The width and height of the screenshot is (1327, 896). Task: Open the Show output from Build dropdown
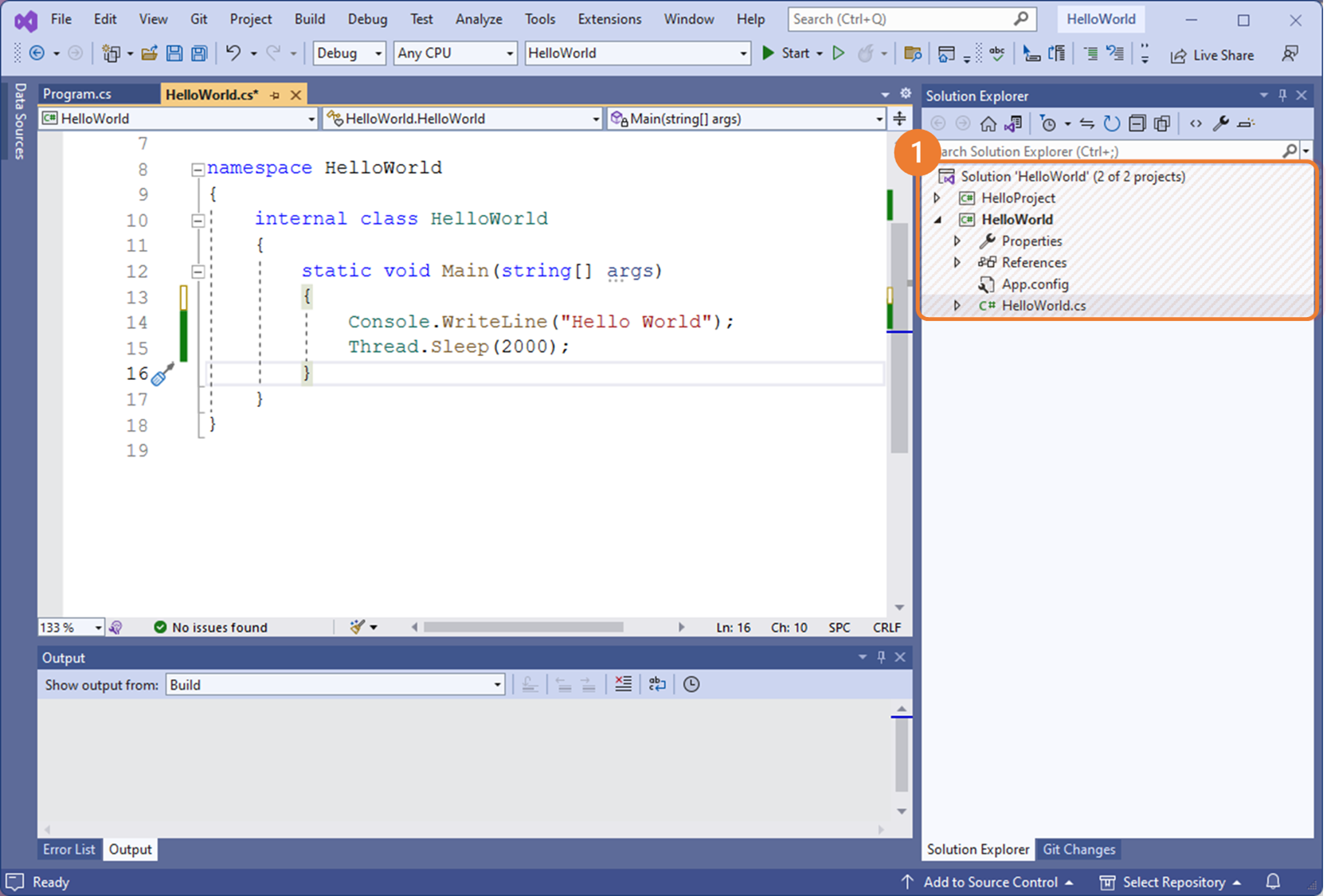coord(335,685)
